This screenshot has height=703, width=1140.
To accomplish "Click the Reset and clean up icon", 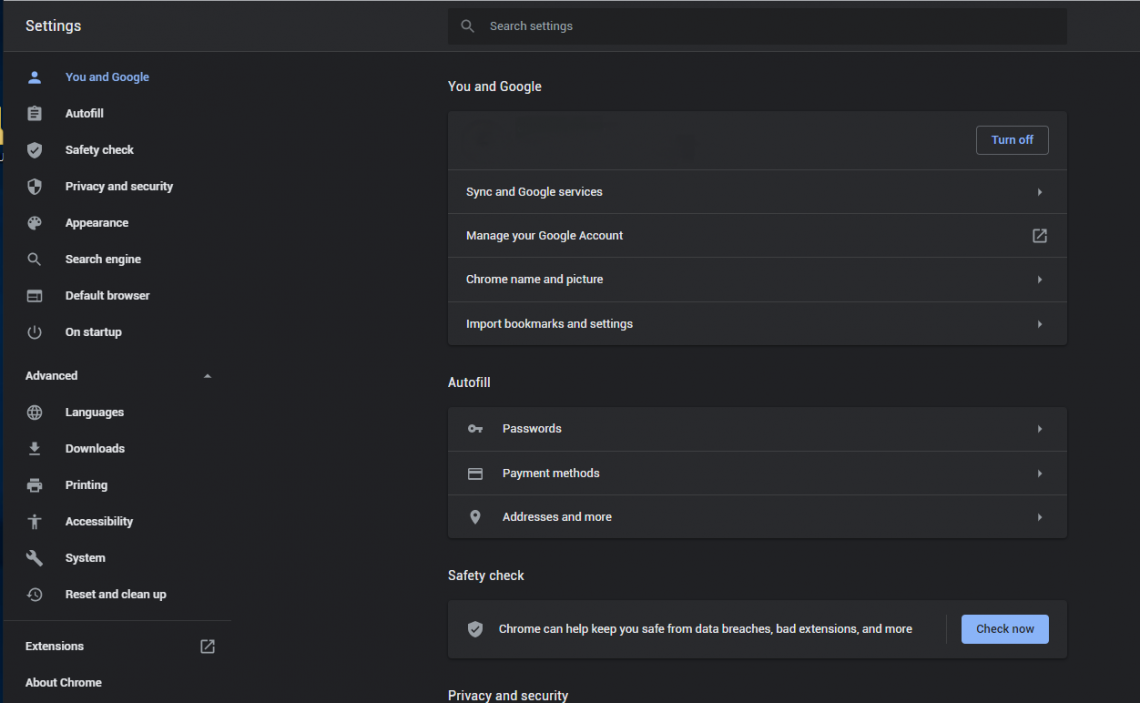I will click(x=35, y=594).
